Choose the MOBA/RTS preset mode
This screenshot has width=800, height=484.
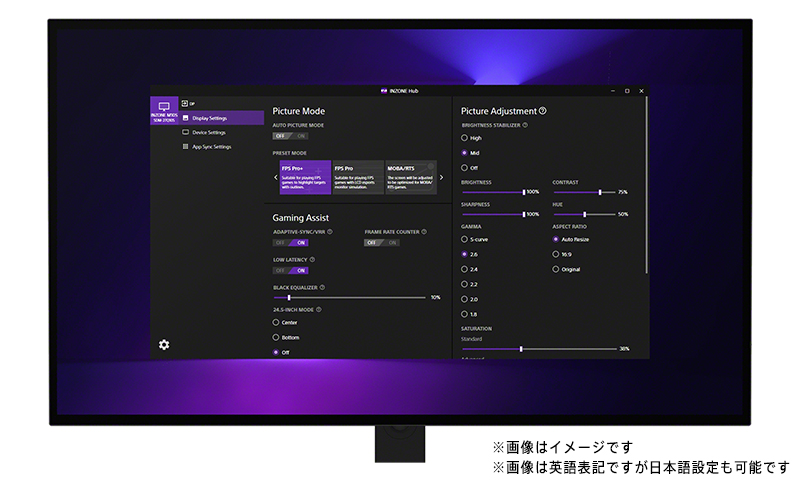point(410,176)
